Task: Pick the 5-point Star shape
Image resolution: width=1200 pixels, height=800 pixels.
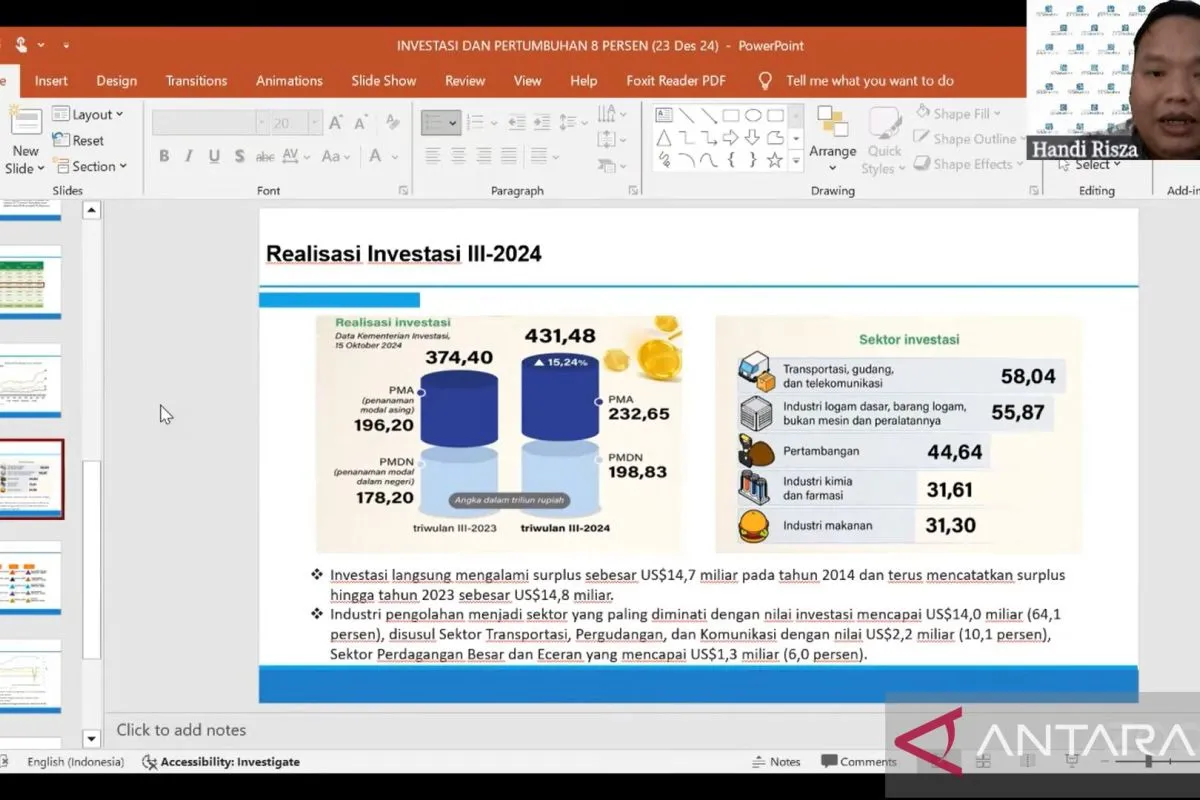Action: tap(774, 159)
